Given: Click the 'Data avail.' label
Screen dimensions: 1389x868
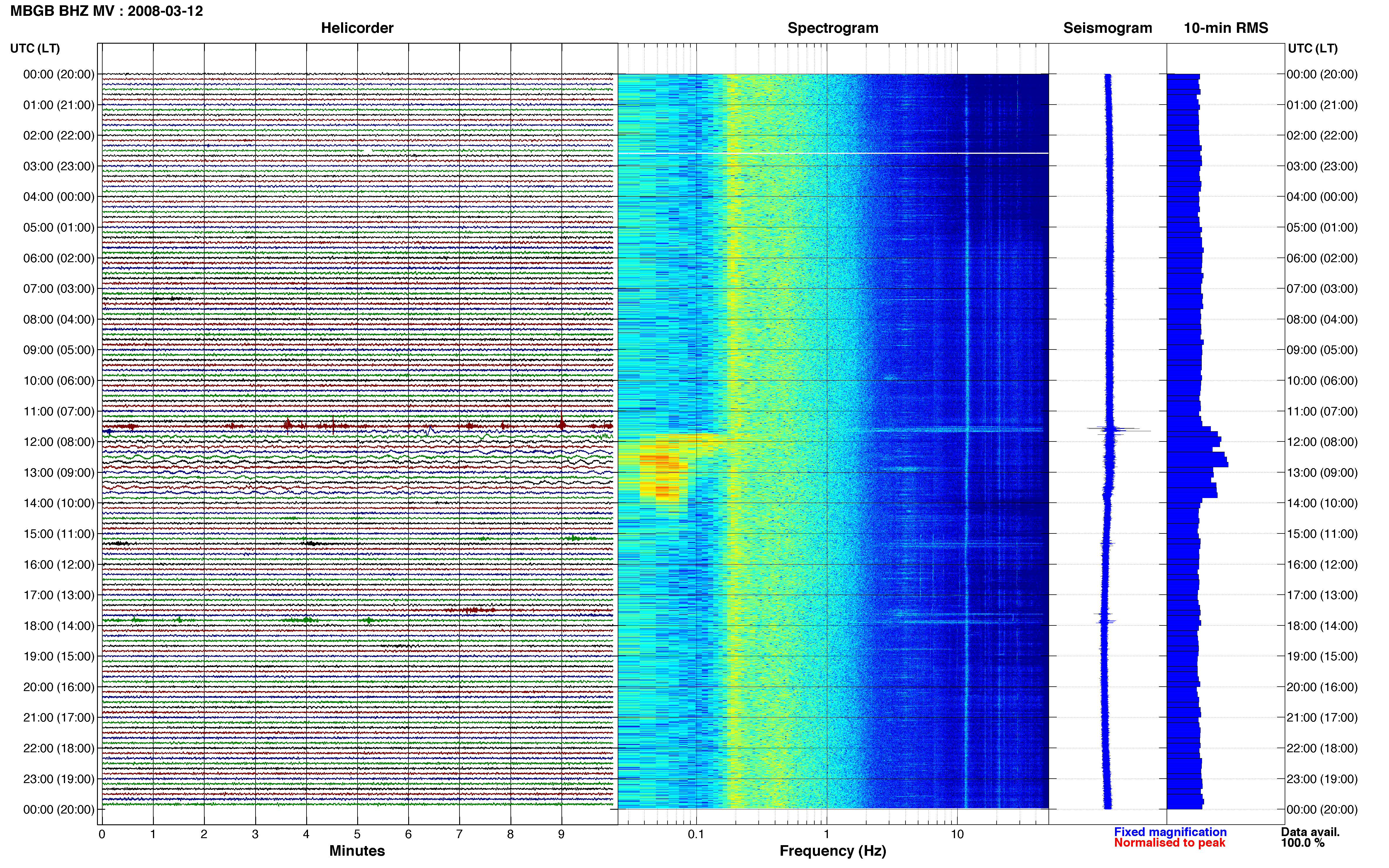Looking at the screenshot, I should [x=1310, y=832].
